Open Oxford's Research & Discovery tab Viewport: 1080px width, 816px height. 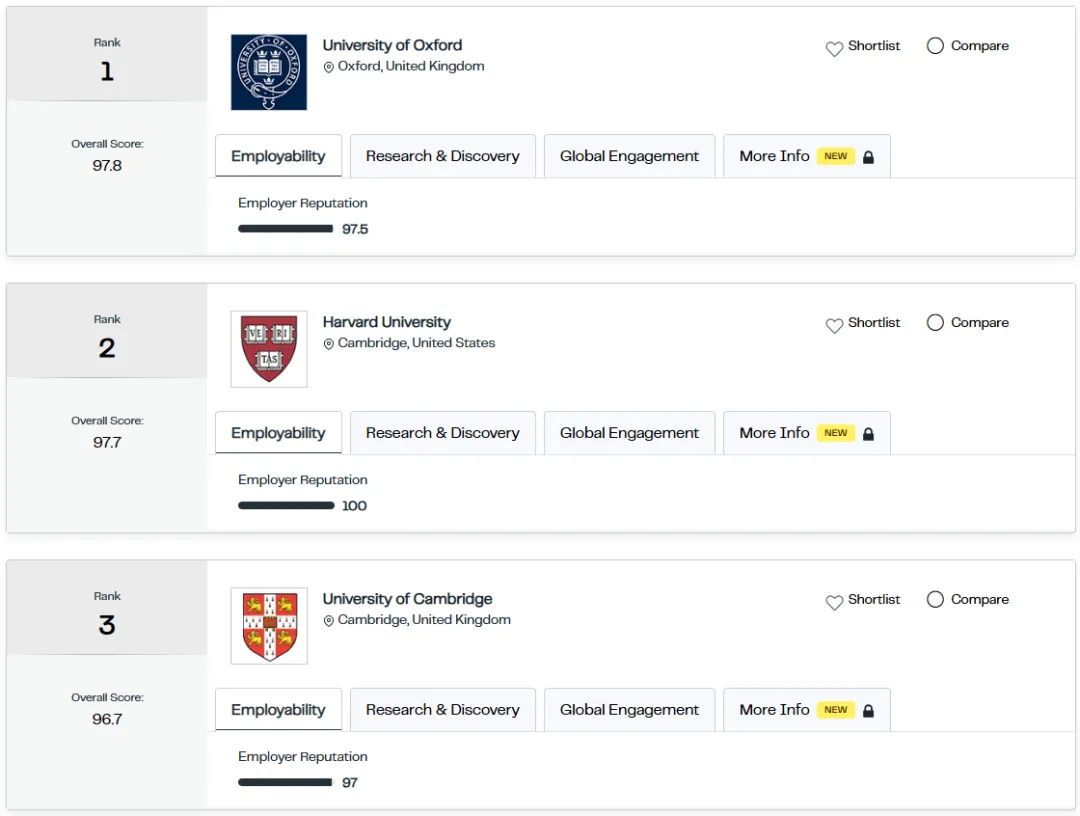point(442,157)
